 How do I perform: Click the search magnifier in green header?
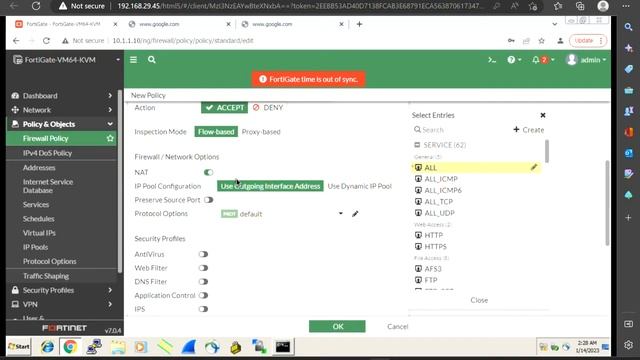click(152, 60)
